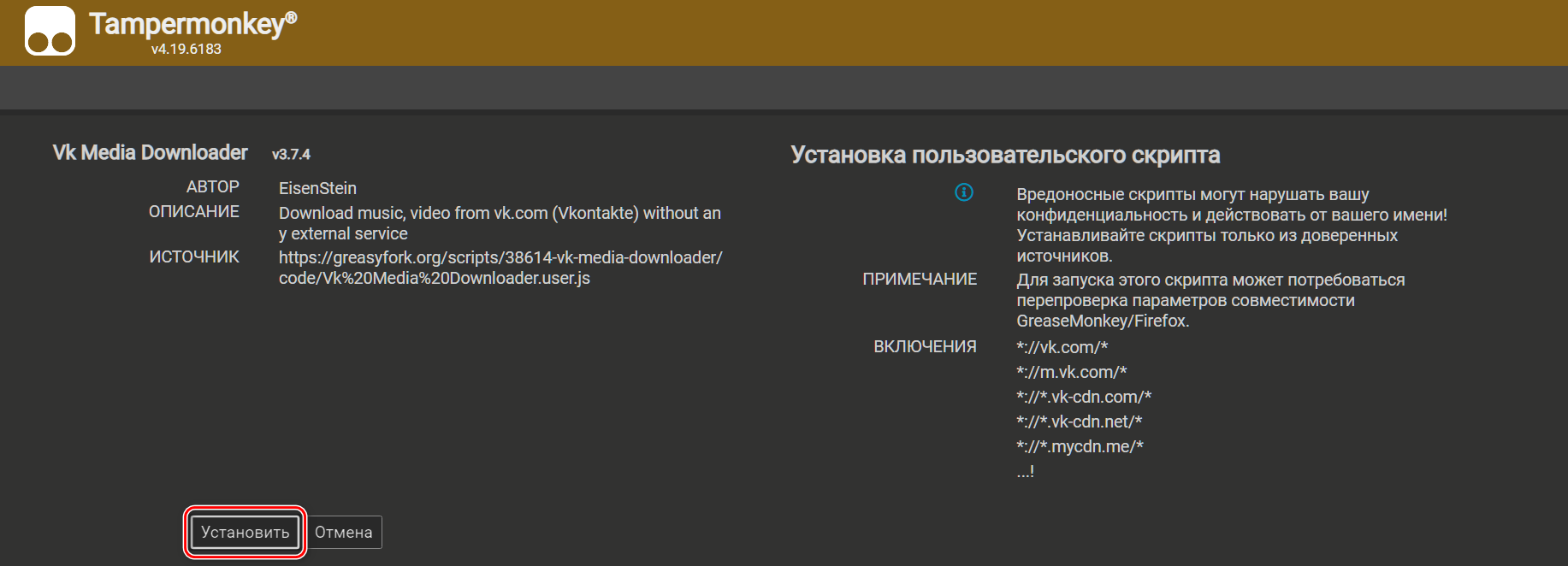
Task: Click the *://*.vk-cdn.com/* include entry
Action: [x=1084, y=397]
